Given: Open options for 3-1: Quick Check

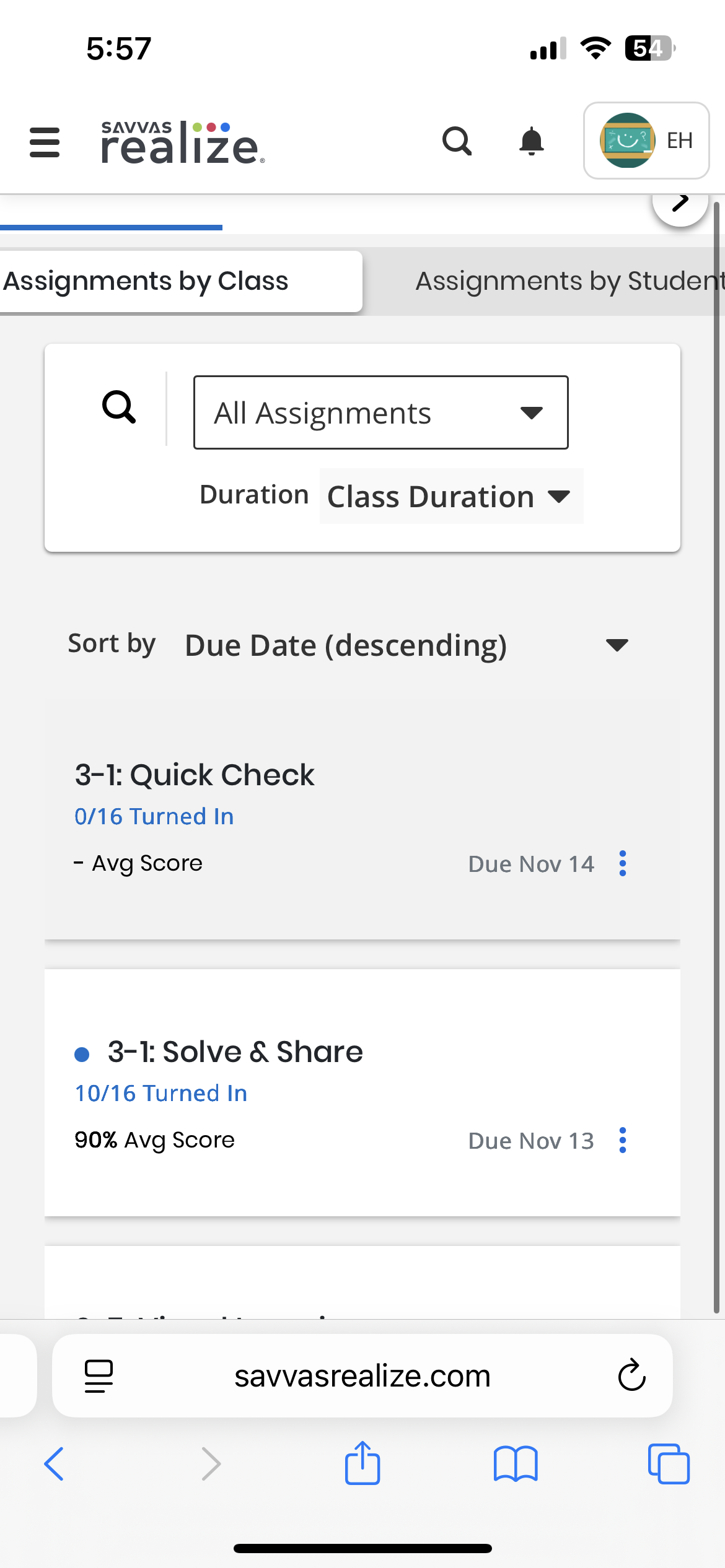Looking at the screenshot, I should (x=623, y=863).
